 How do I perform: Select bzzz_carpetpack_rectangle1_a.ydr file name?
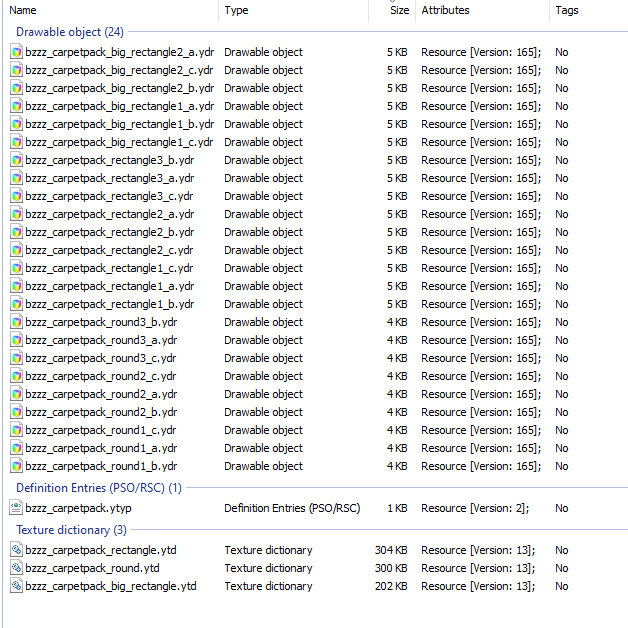click(x=110, y=286)
